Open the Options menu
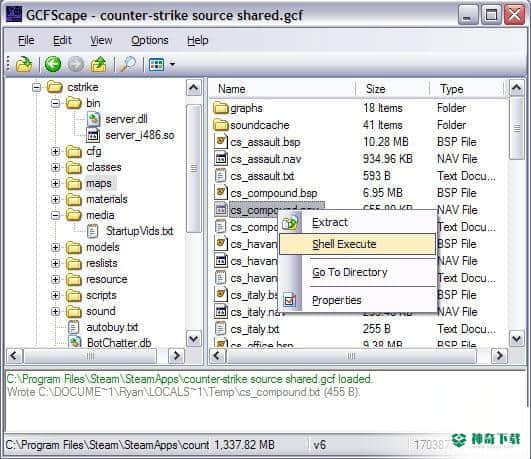Screen dimensions: 531x459 (150, 40)
